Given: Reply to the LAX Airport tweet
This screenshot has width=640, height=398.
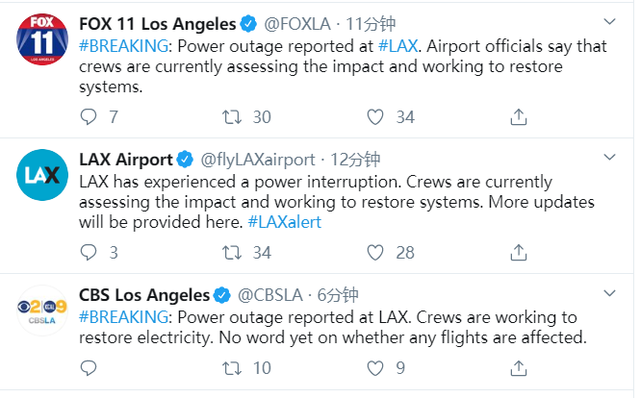Looking at the screenshot, I should point(88,252).
